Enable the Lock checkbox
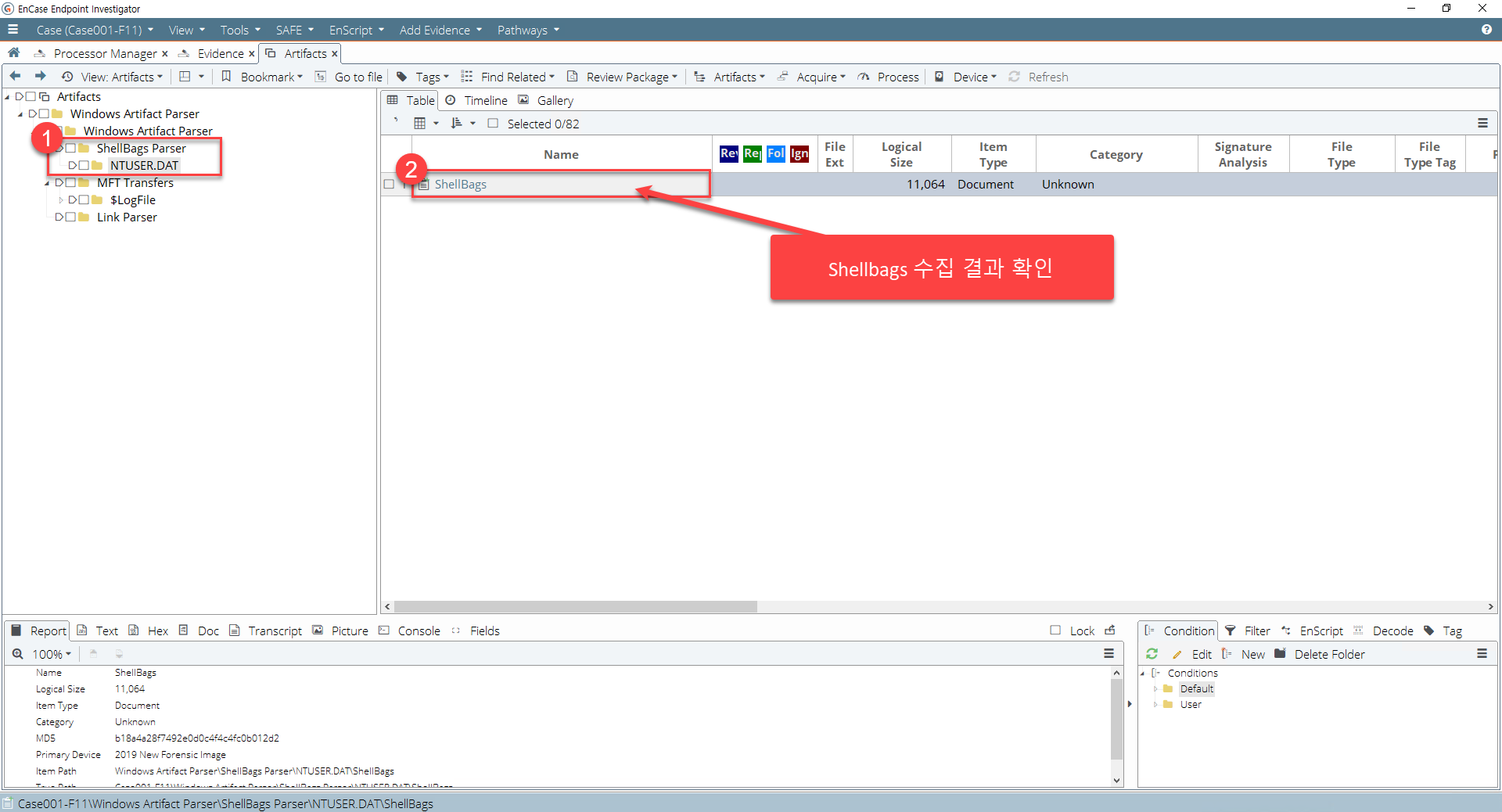The width and height of the screenshot is (1502, 812). [1055, 630]
